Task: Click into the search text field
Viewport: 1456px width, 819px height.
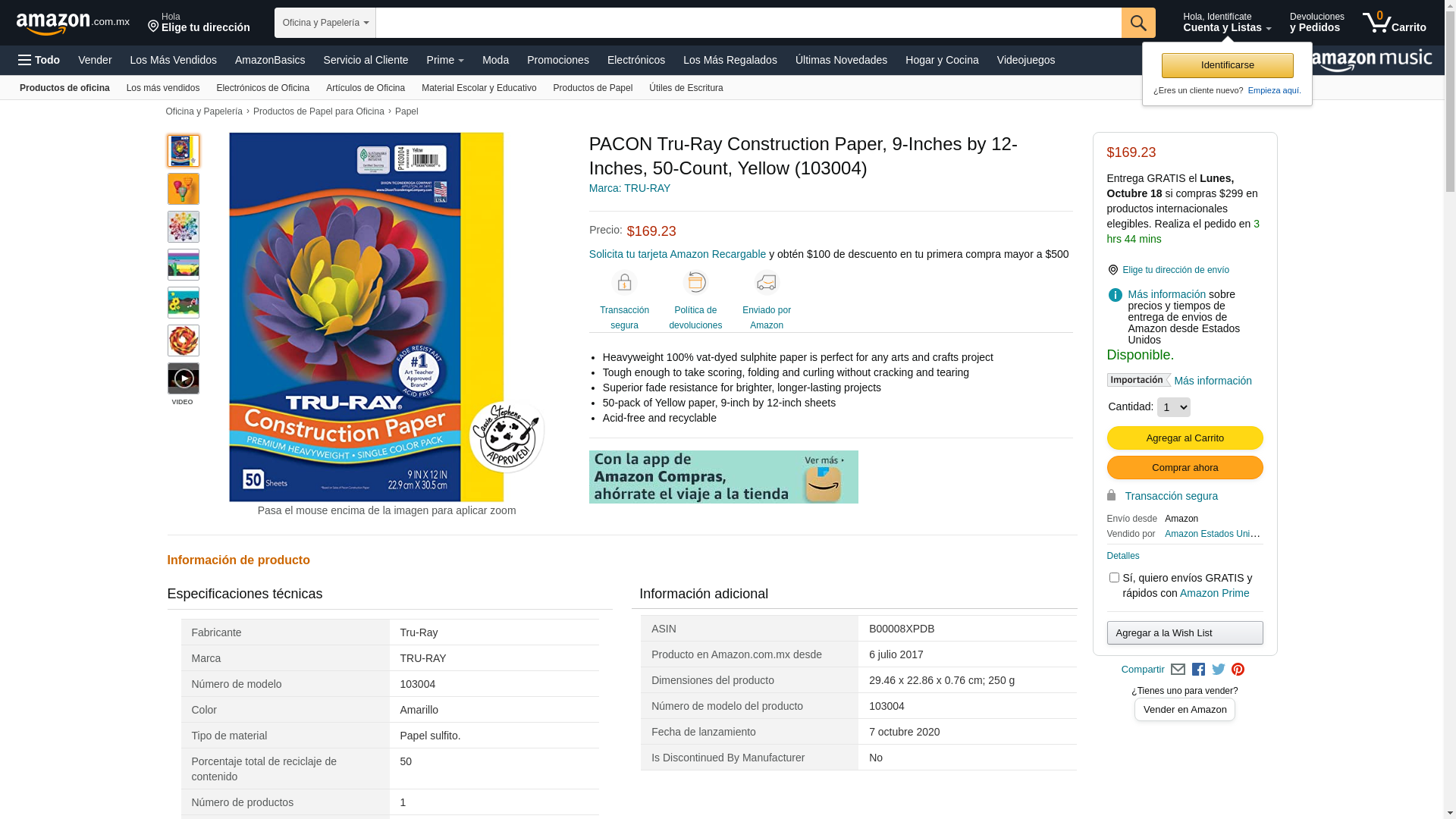Action: point(748,23)
